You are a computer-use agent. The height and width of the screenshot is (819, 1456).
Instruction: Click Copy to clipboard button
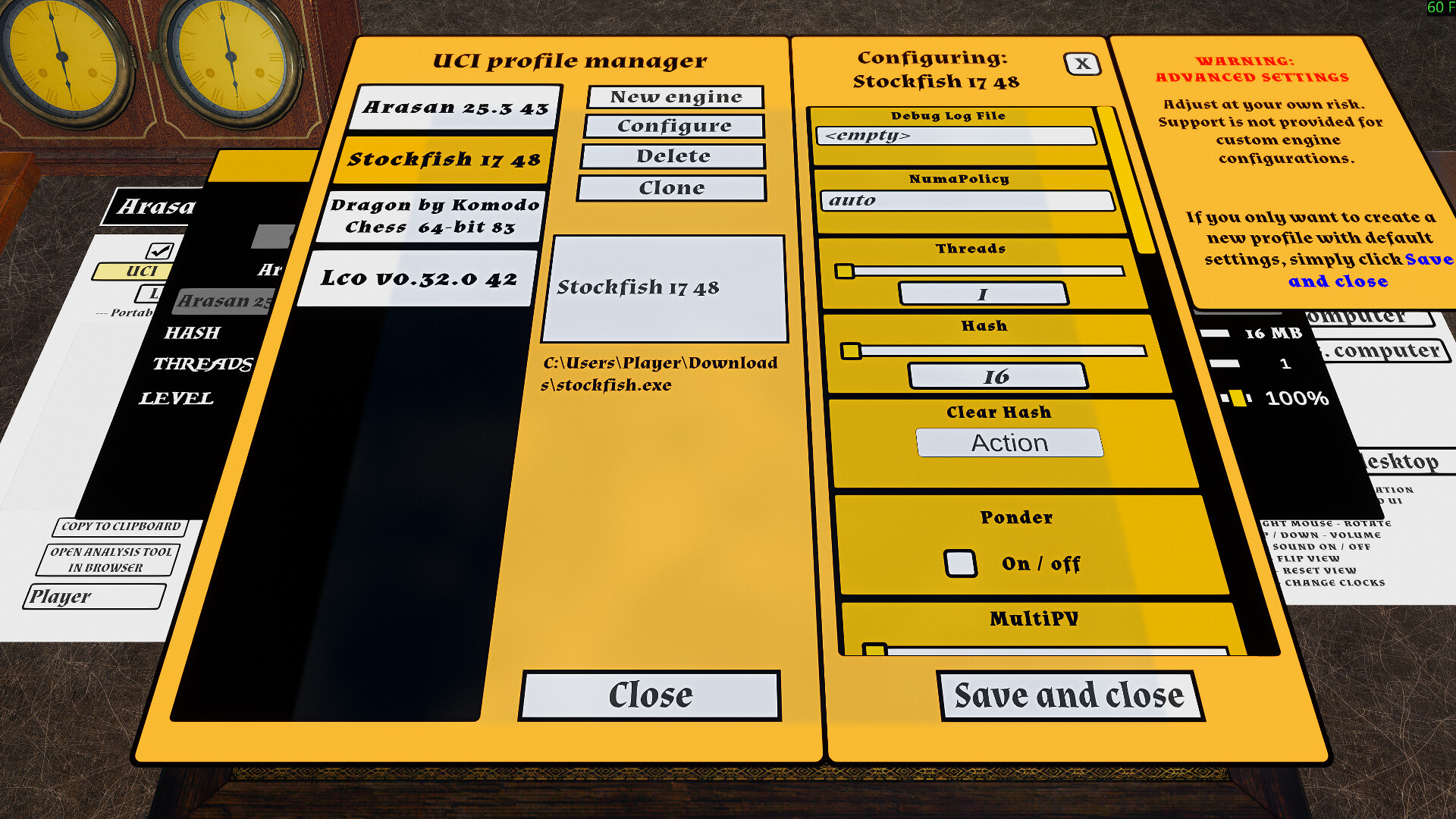pos(121,526)
